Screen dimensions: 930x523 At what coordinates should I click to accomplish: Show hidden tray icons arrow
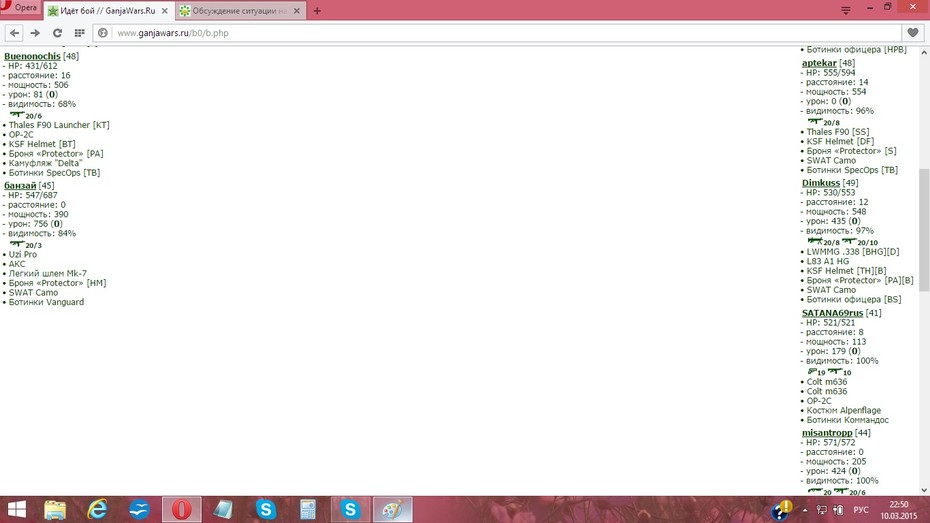click(805, 510)
